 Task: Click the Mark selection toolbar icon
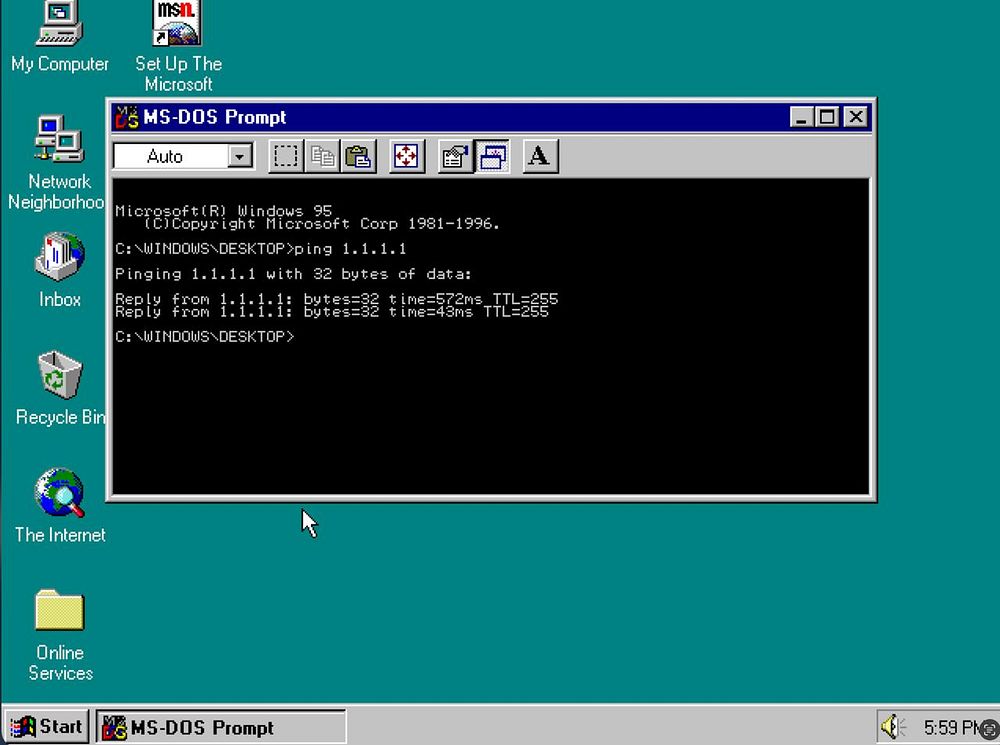point(285,156)
